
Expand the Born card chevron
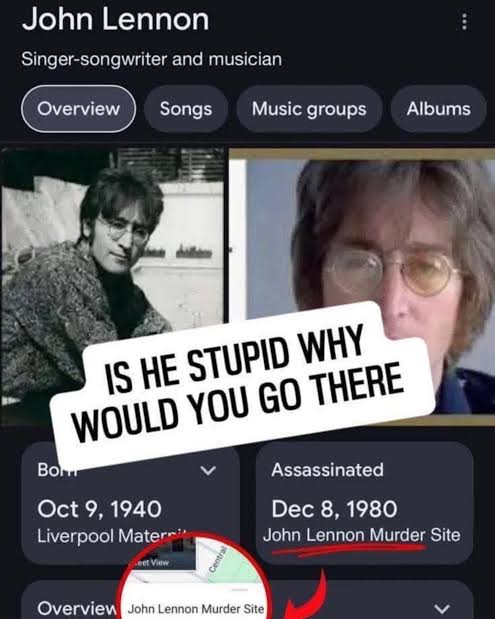coord(208,470)
